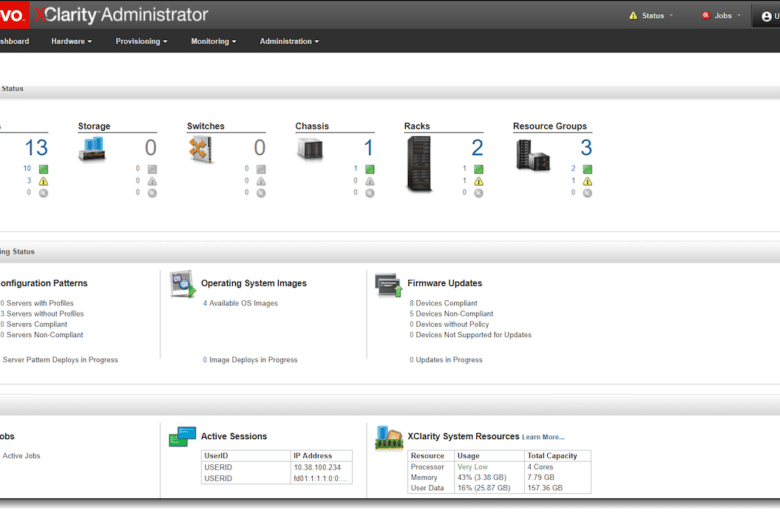Viewport: 780px width, 516px height.
Task: Click the Operating System Images heading
Action: point(254,283)
